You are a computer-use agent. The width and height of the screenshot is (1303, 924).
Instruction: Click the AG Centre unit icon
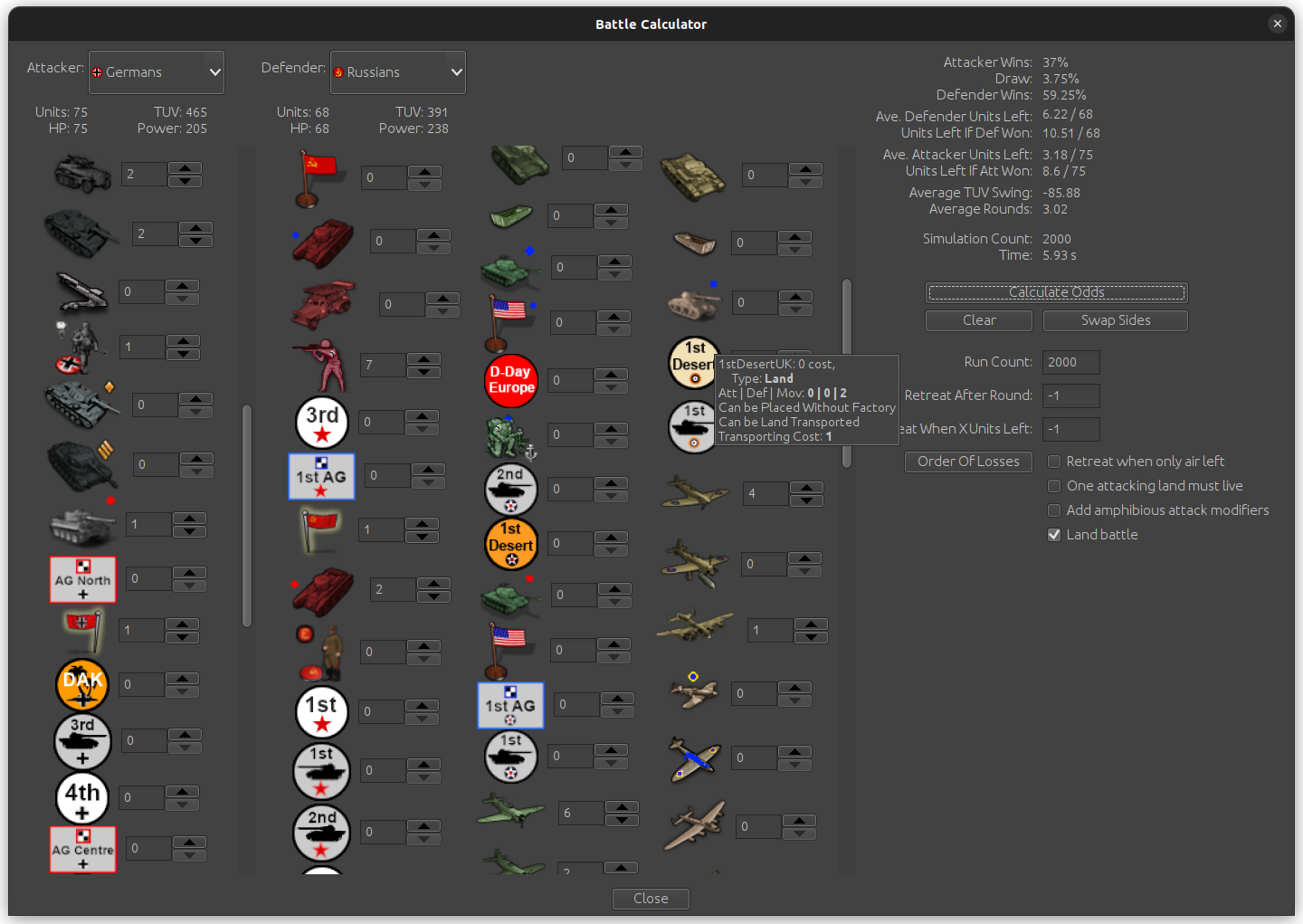click(82, 849)
